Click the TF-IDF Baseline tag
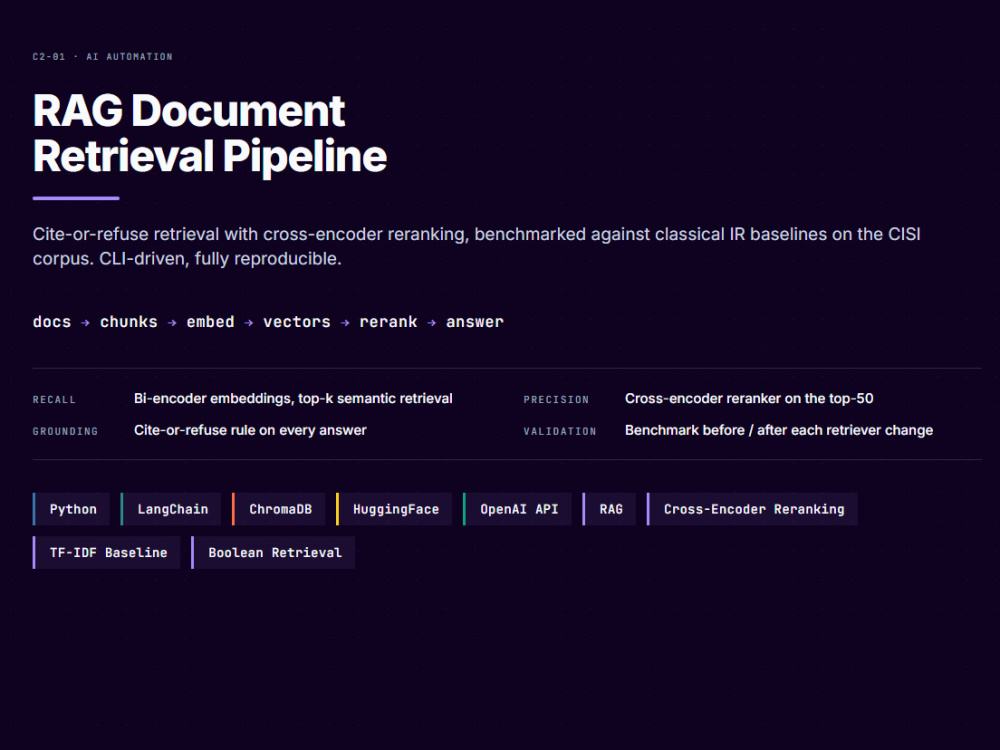The image size is (1000, 750). 107,552
